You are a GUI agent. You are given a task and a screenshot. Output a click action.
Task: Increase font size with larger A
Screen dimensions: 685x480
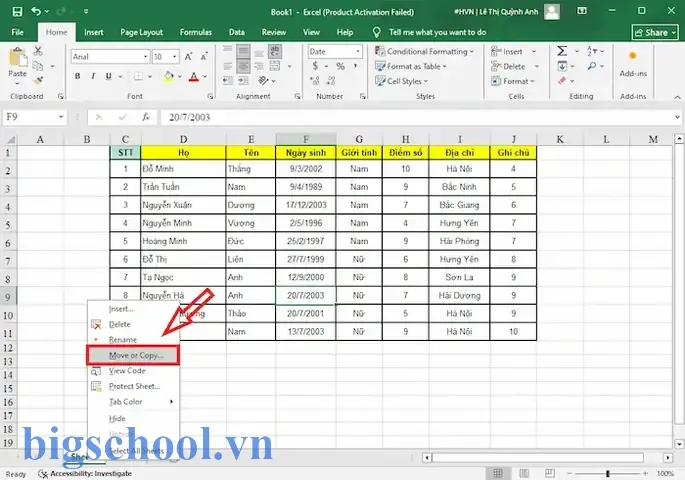(x=188, y=56)
